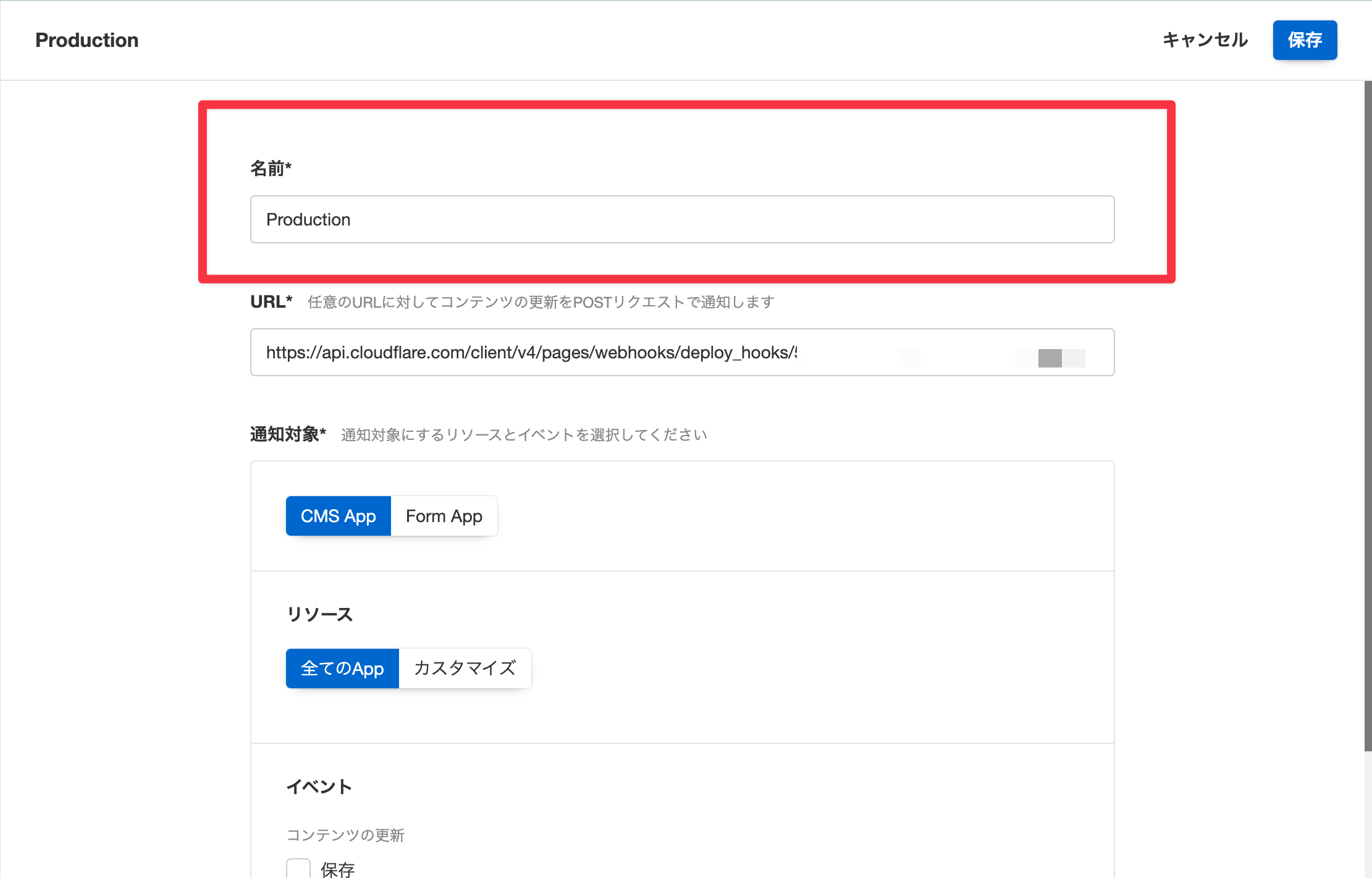Click inside the 名前 field showing Production
Image resolution: width=1372 pixels, height=878 pixels.
coord(680,219)
